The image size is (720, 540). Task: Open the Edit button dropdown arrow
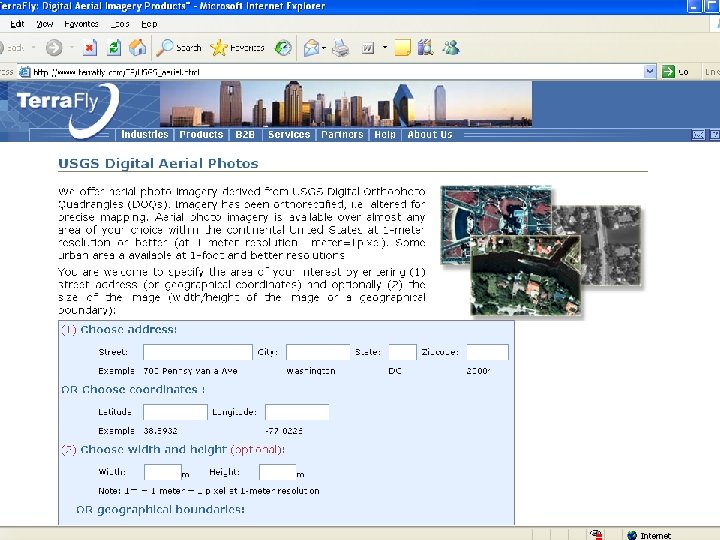click(x=385, y=47)
